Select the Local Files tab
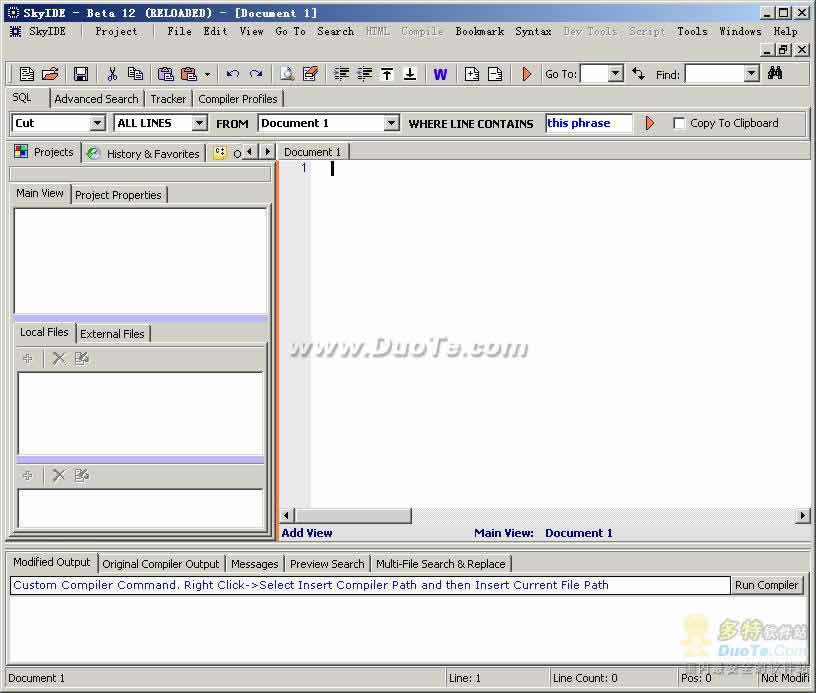The image size is (816, 693). [44, 332]
